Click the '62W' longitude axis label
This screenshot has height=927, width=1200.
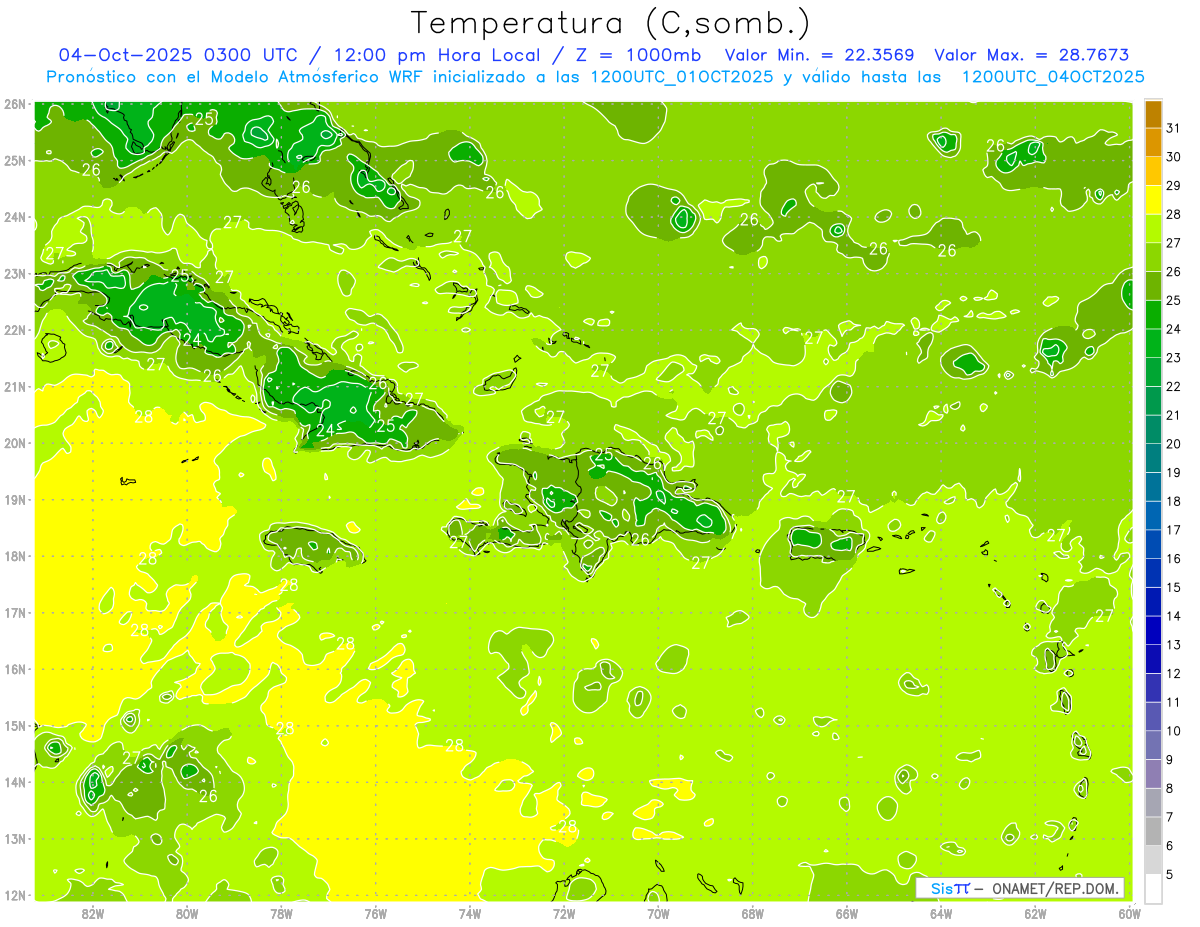1035,913
